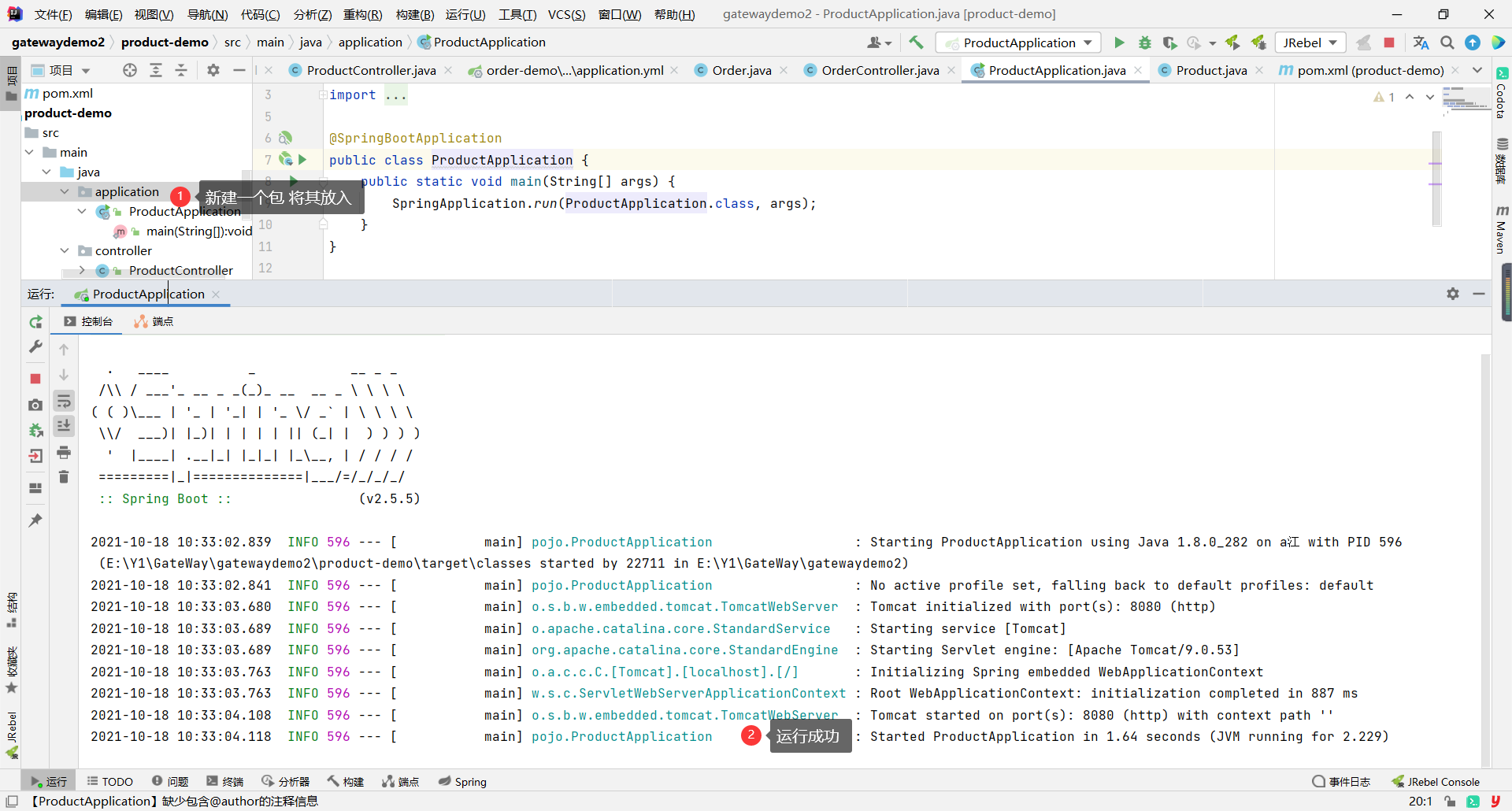
Task: Rerun ProductApplication from the run panel
Action: (x=35, y=322)
